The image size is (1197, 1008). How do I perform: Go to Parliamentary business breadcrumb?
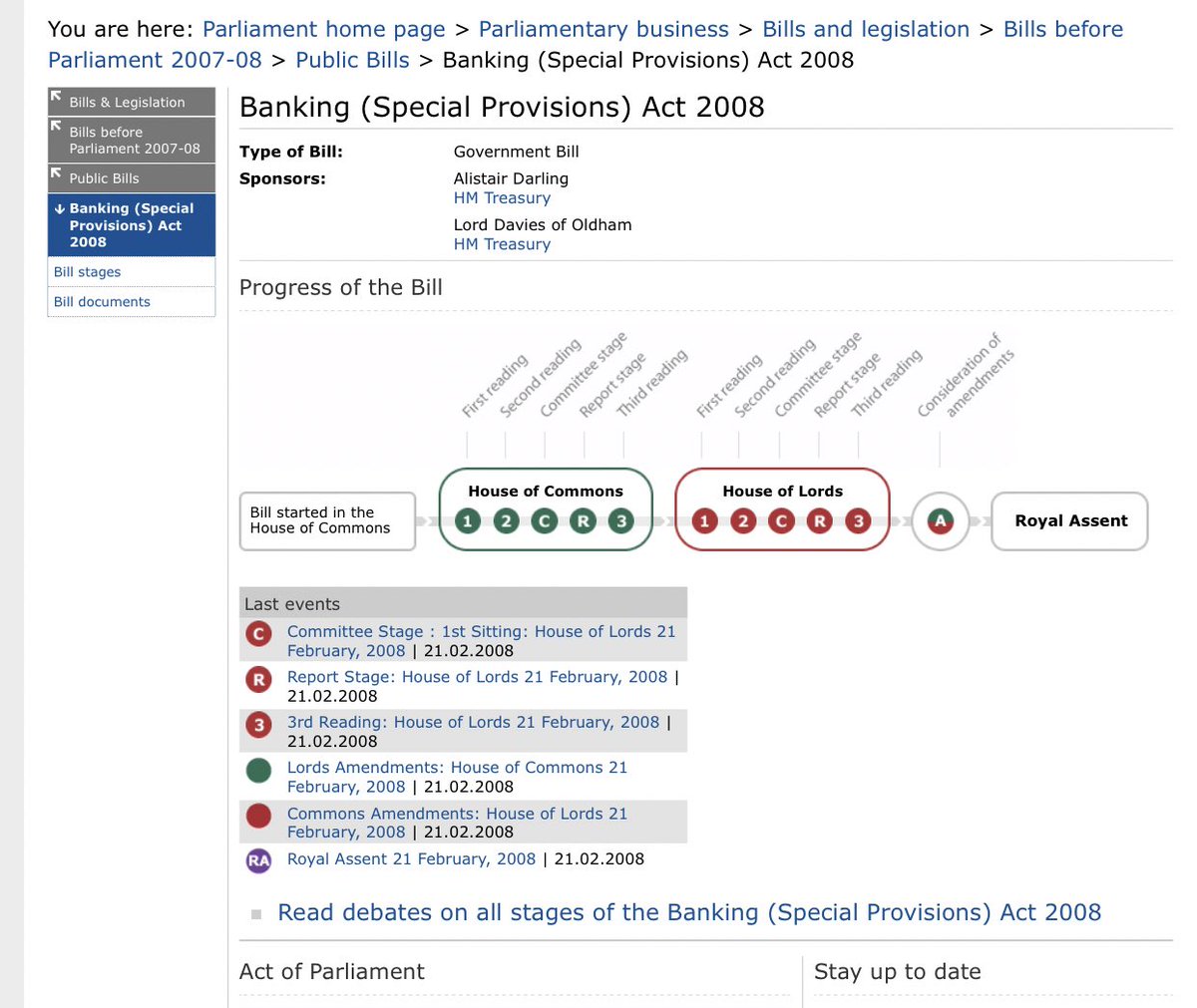(x=603, y=30)
